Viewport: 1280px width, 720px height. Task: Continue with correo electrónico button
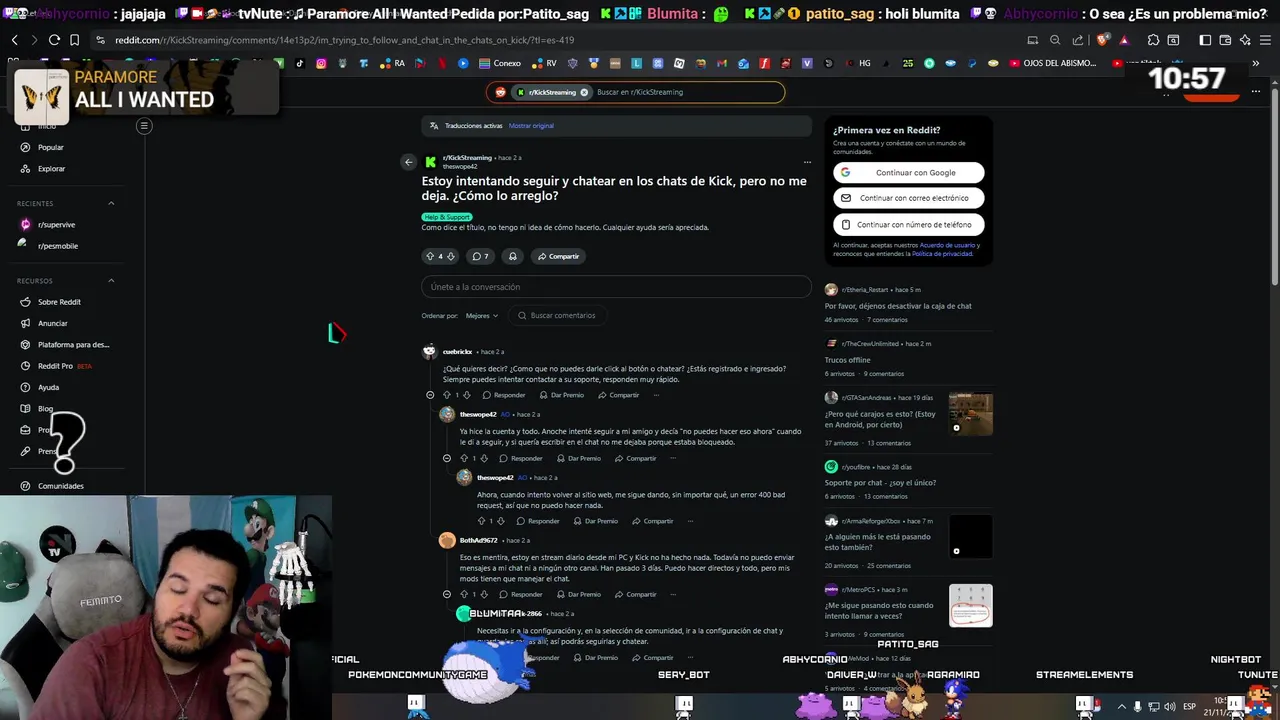908,198
